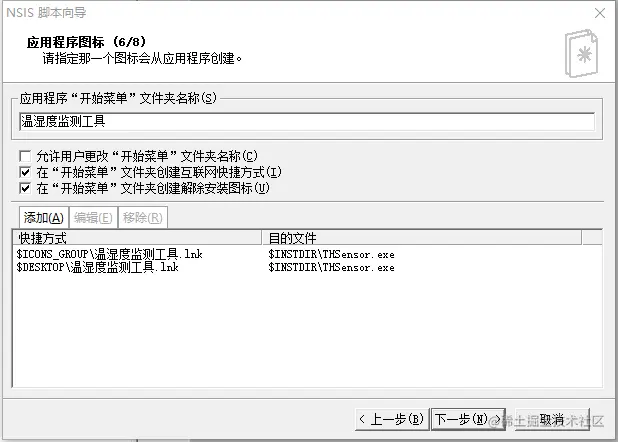Click the 添加(A) add shortcut button

(44, 217)
